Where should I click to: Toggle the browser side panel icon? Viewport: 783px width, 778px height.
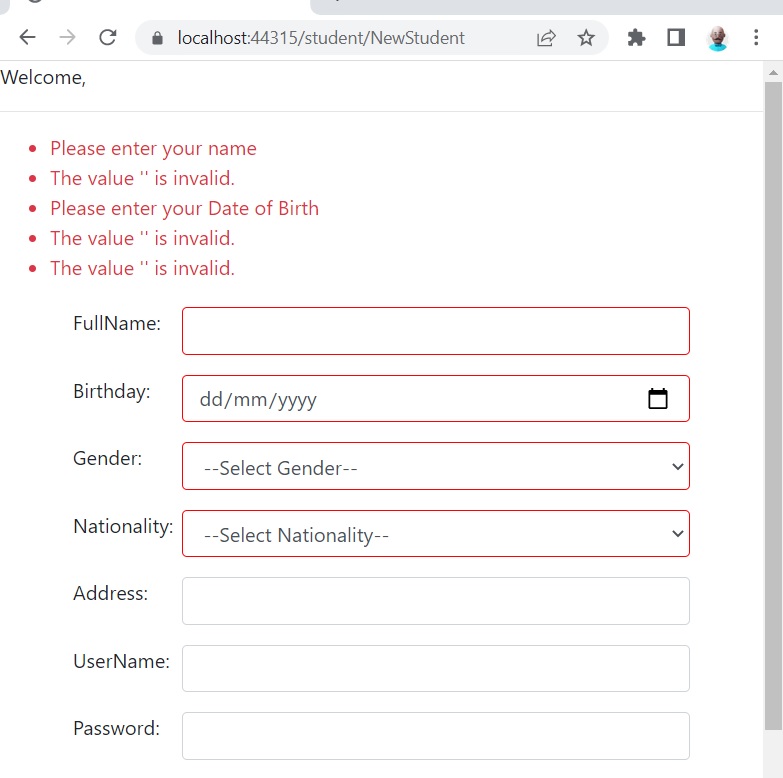pos(676,37)
